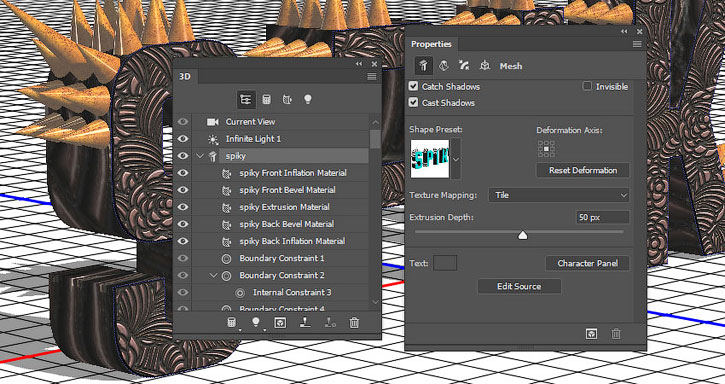The height and width of the screenshot is (384, 725).
Task: Click the Reset Deformation button
Action: pyautogui.click(x=583, y=170)
